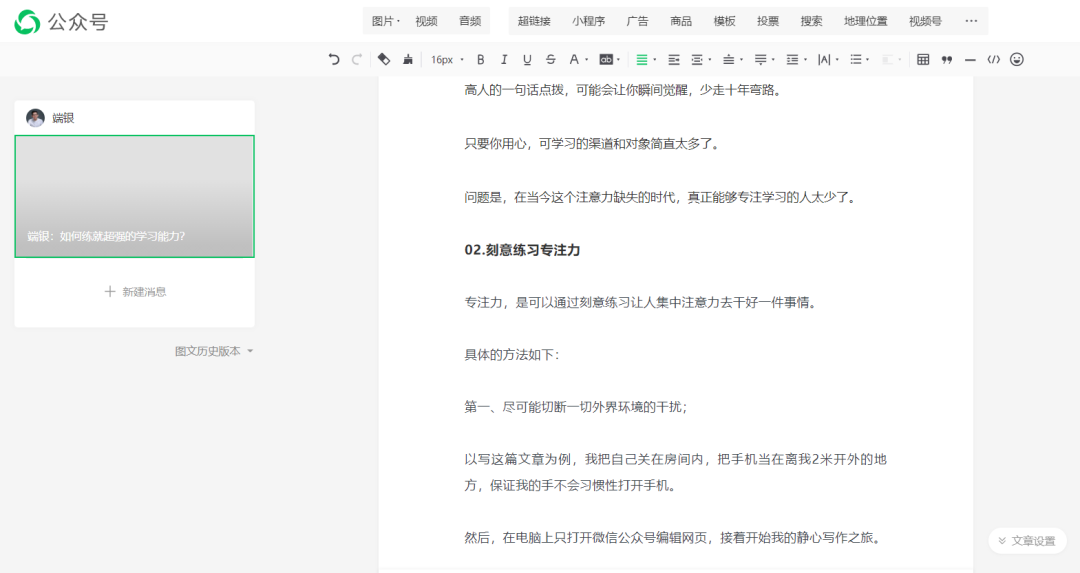This screenshot has width=1080, height=573.
Task: Open the font color picker (A)
Action: [574, 60]
